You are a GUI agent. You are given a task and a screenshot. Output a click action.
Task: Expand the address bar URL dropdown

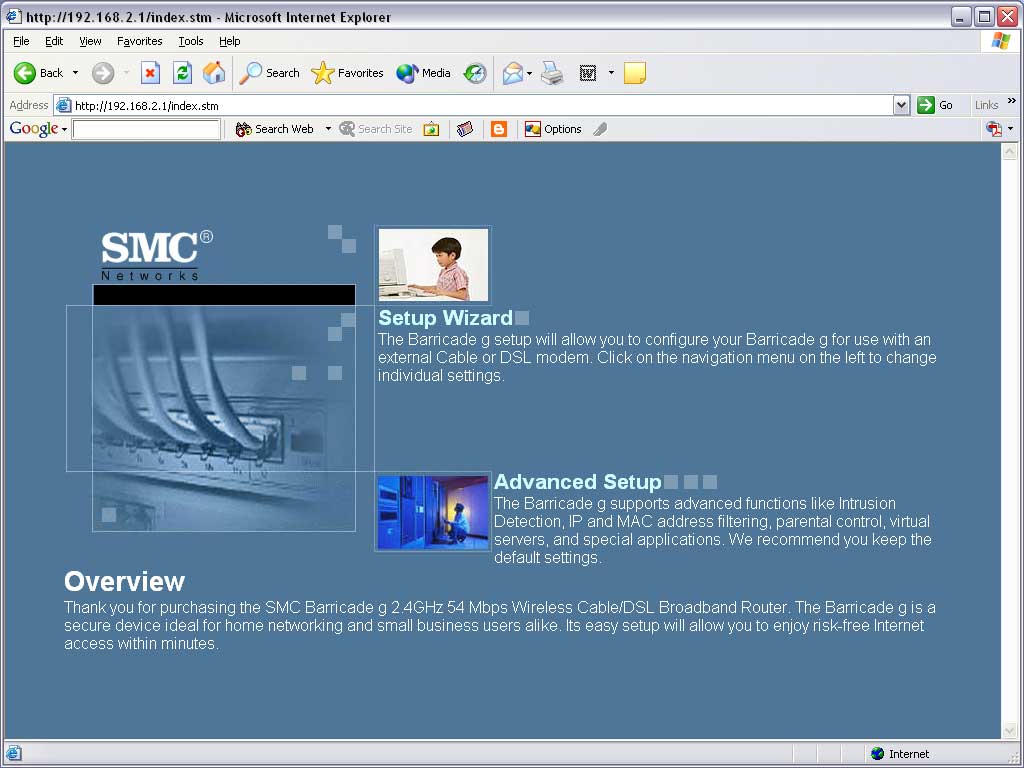point(901,105)
